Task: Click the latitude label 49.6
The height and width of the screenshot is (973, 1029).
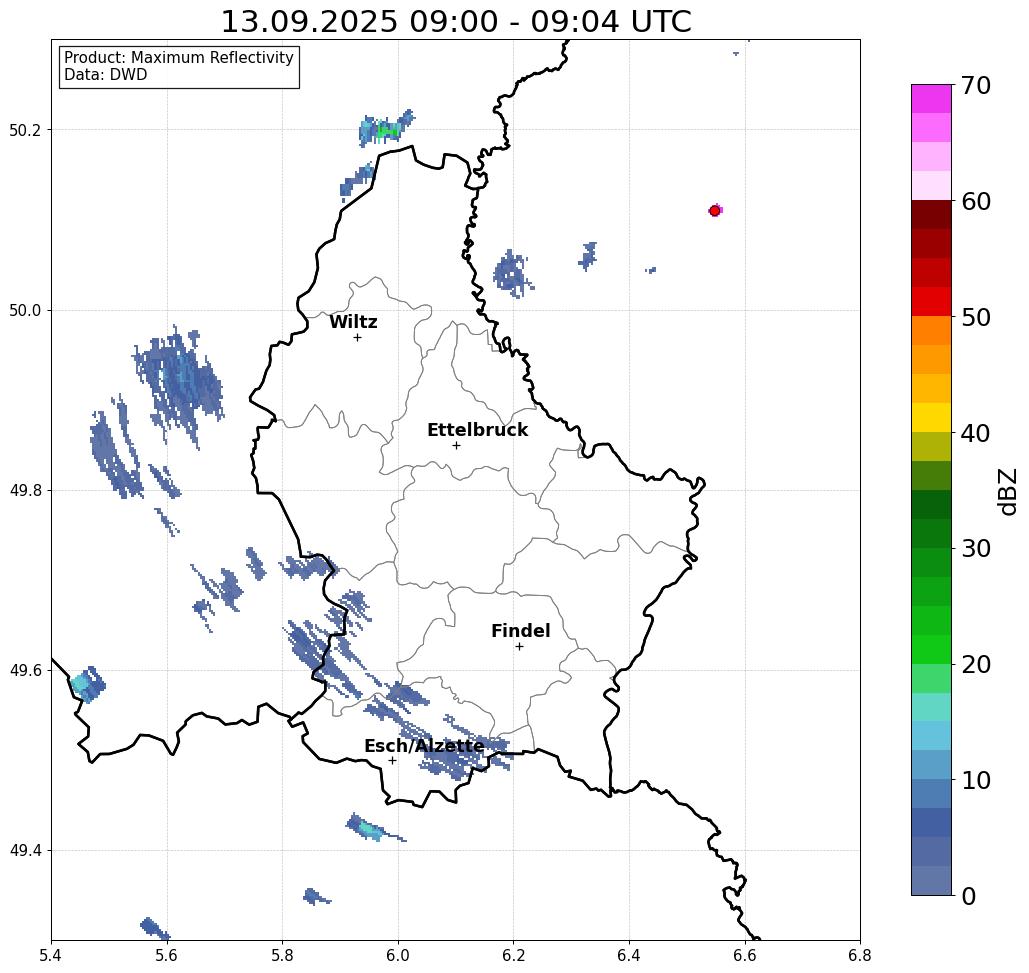Action: 24,671
